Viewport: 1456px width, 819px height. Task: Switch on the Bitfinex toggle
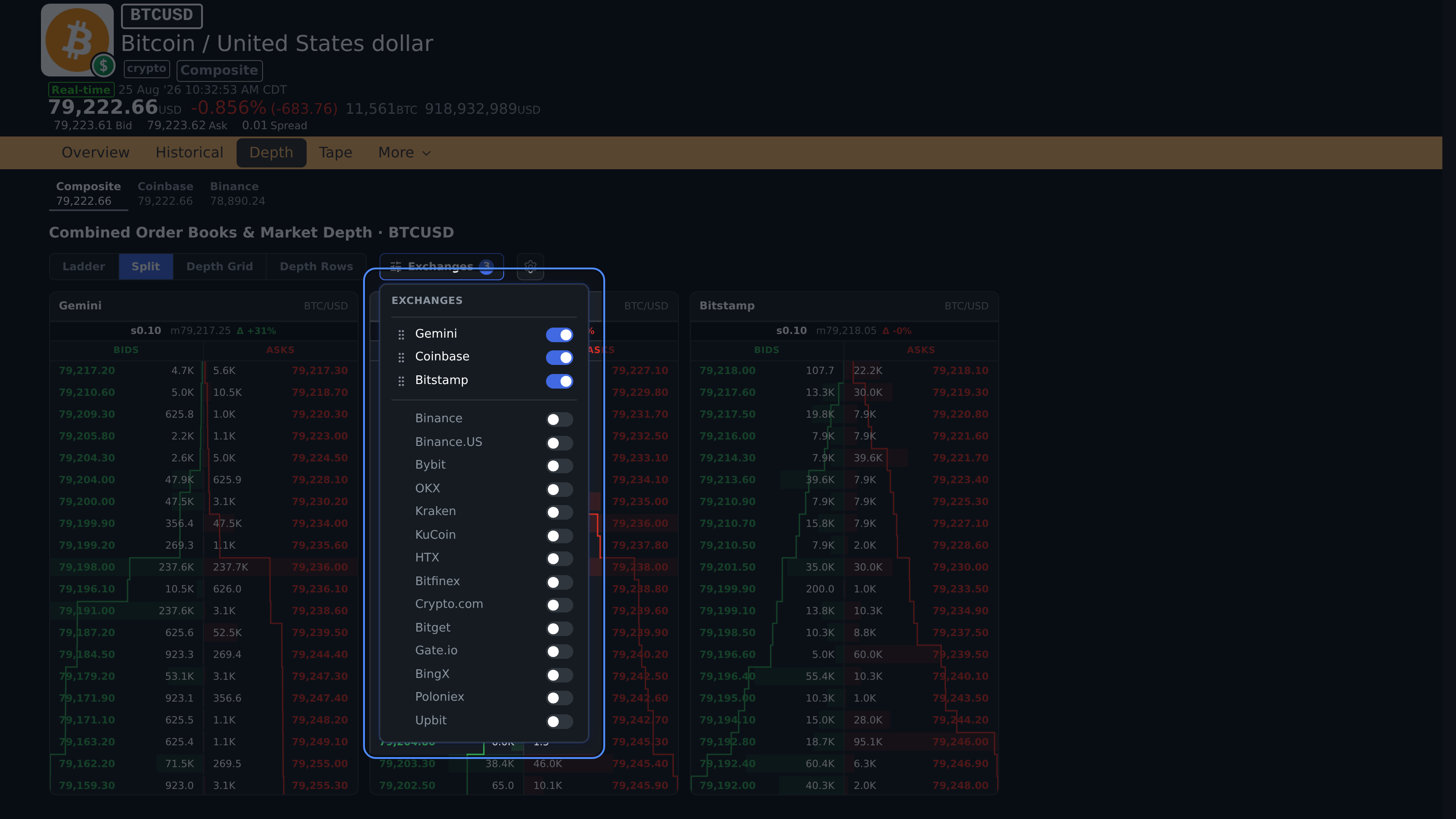559,582
